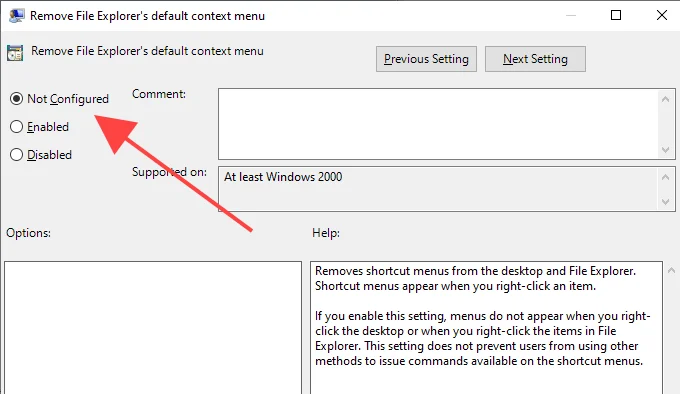The height and width of the screenshot is (394, 680).
Task: Click the Help description text area
Action: click(486, 328)
